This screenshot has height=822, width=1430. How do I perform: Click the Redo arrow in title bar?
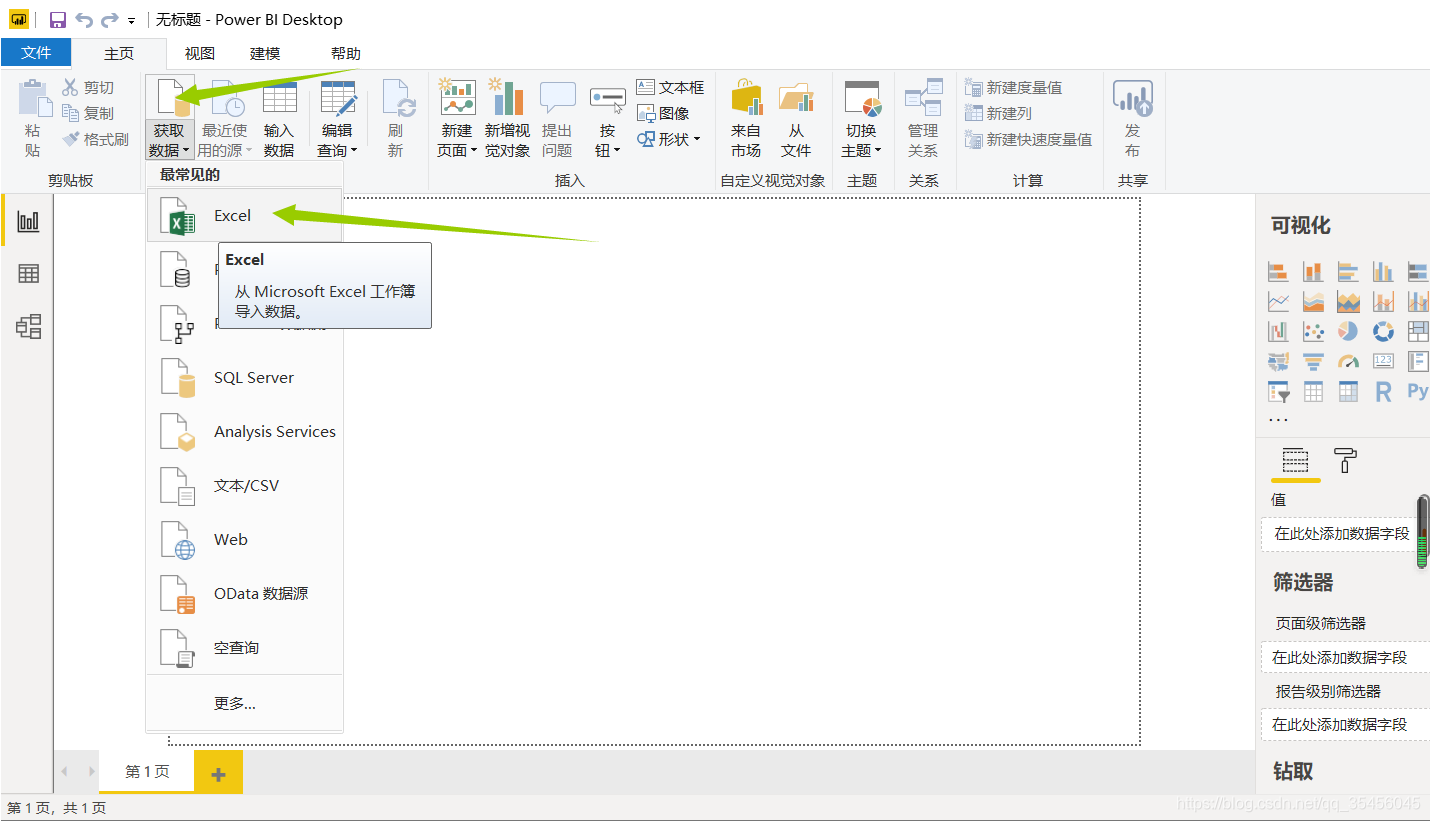(110, 20)
